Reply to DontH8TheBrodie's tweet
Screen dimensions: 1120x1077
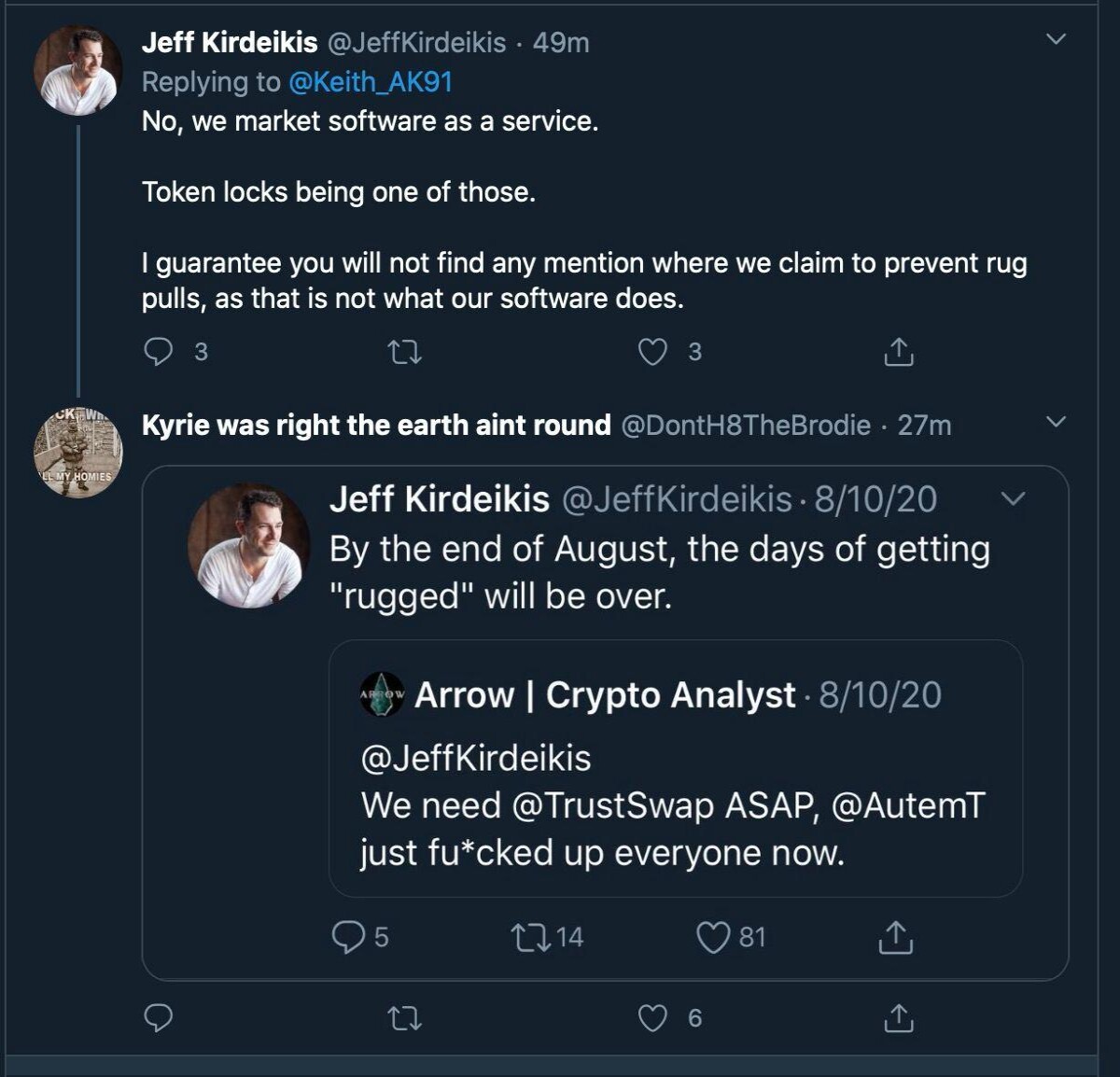coord(159,1018)
